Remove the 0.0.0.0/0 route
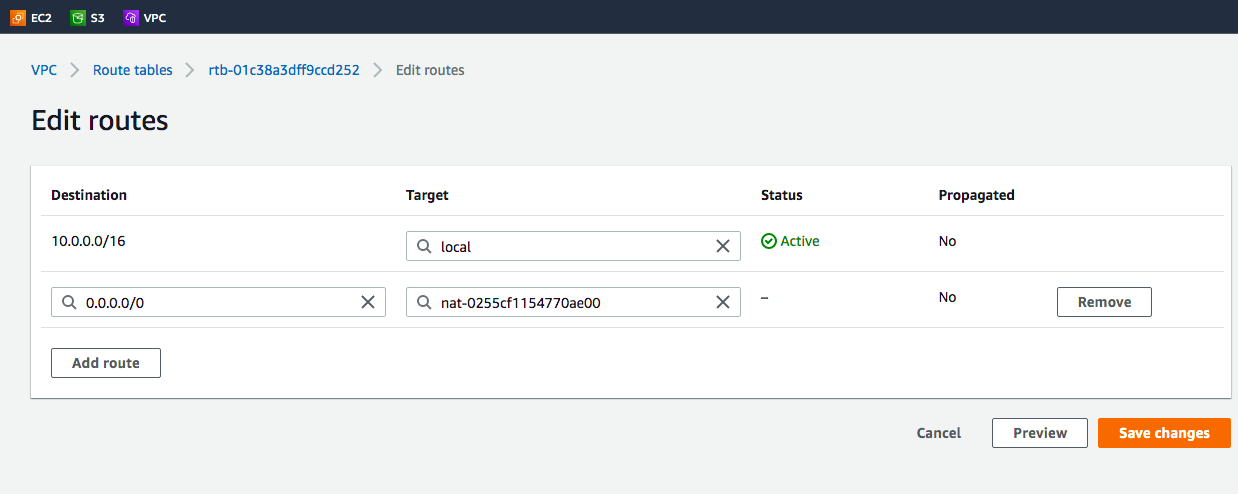This screenshot has width=1238, height=494. coord(1103,302)
